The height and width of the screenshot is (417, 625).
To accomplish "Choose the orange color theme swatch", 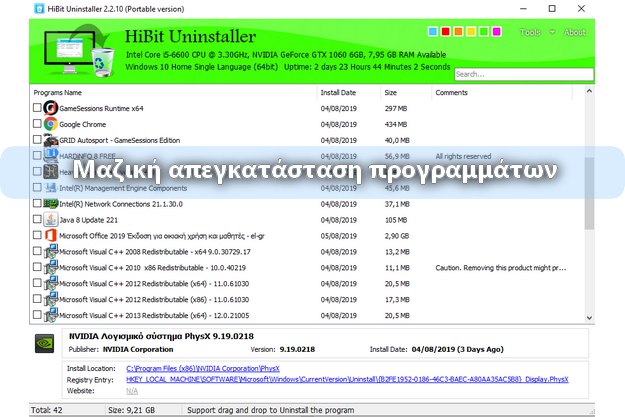I will (458, 31).
